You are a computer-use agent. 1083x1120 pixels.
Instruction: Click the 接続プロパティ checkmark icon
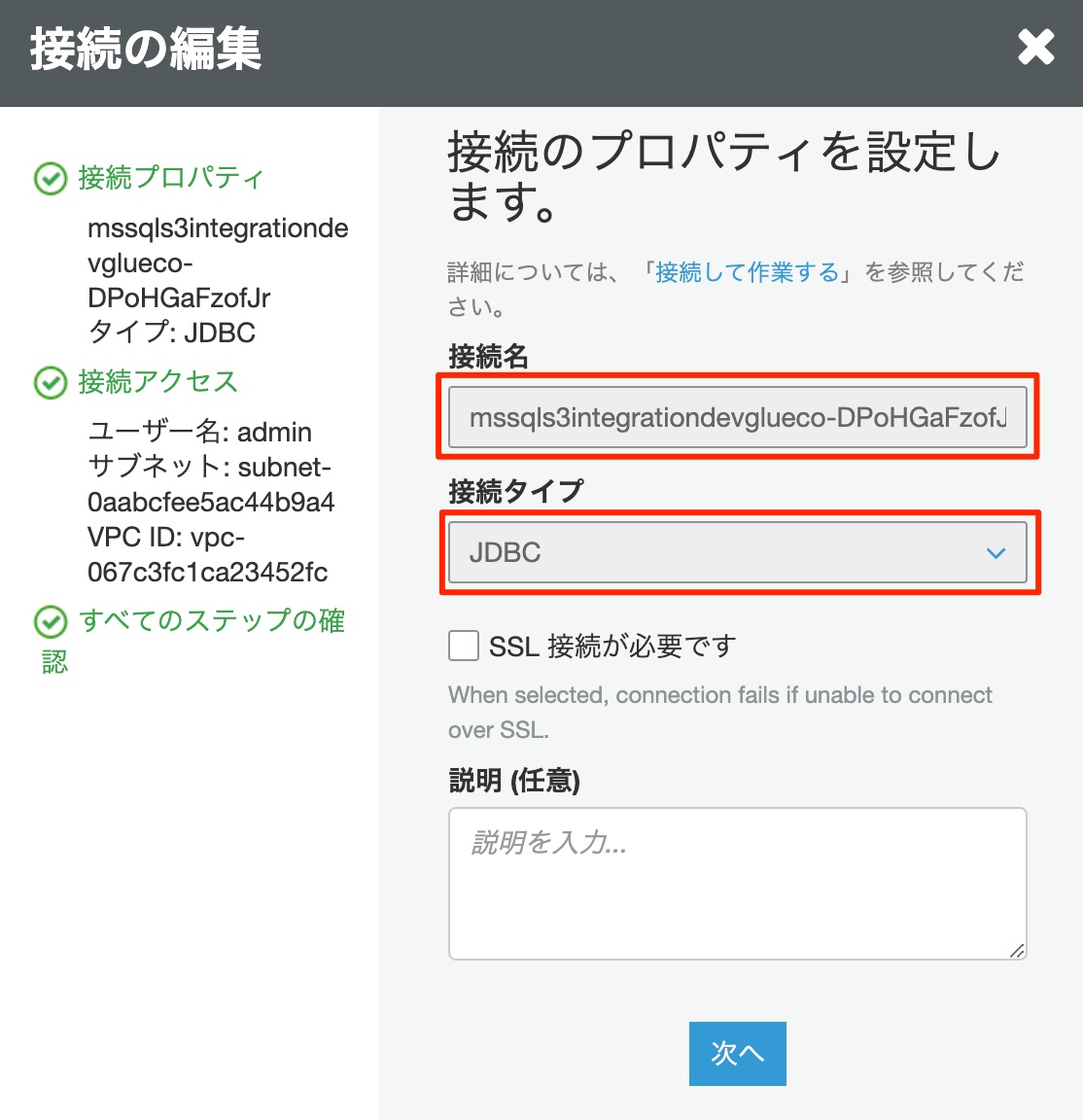pos(51,179)
